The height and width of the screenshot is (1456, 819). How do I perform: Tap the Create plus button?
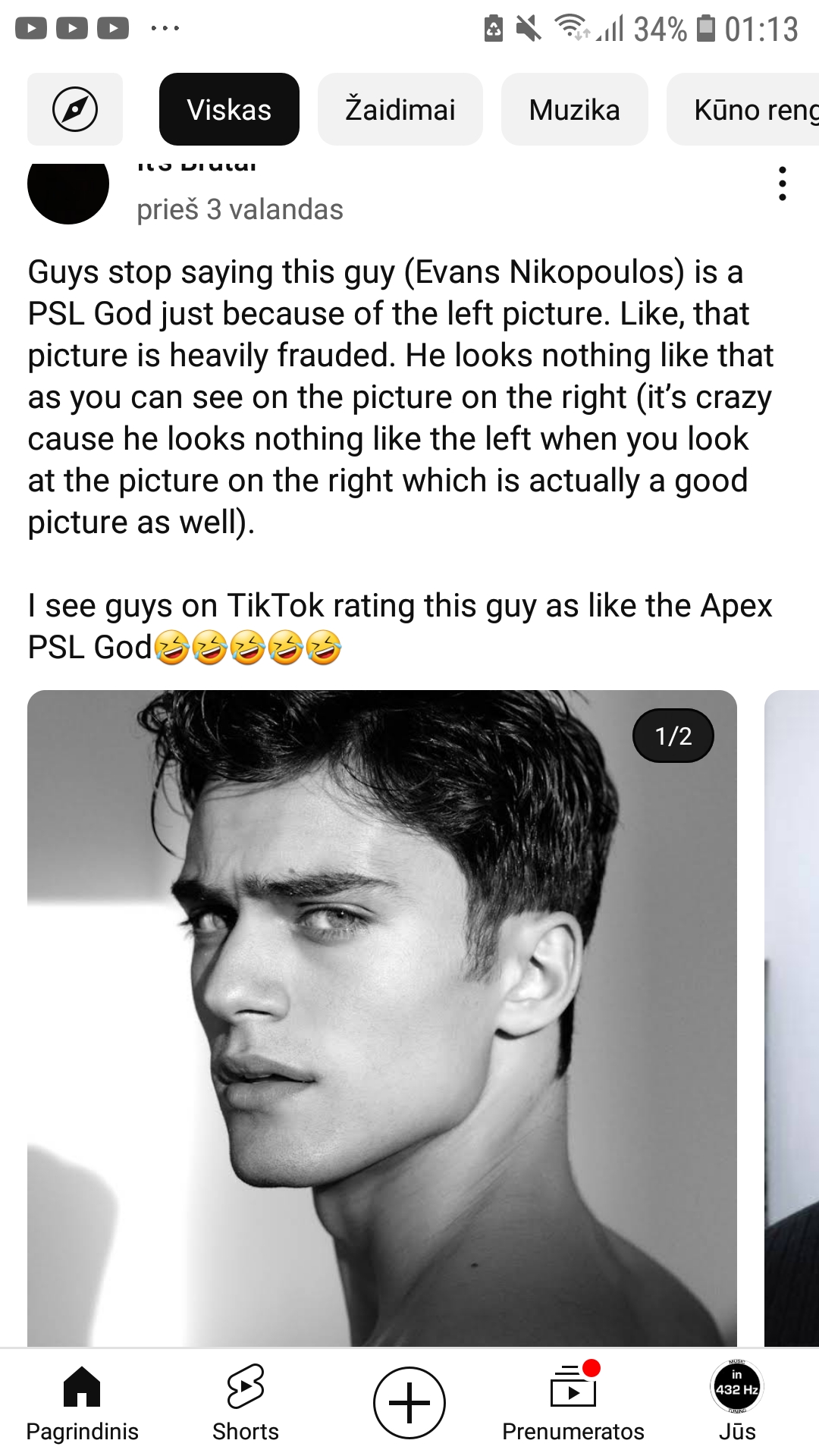[x=409, y=1403]
